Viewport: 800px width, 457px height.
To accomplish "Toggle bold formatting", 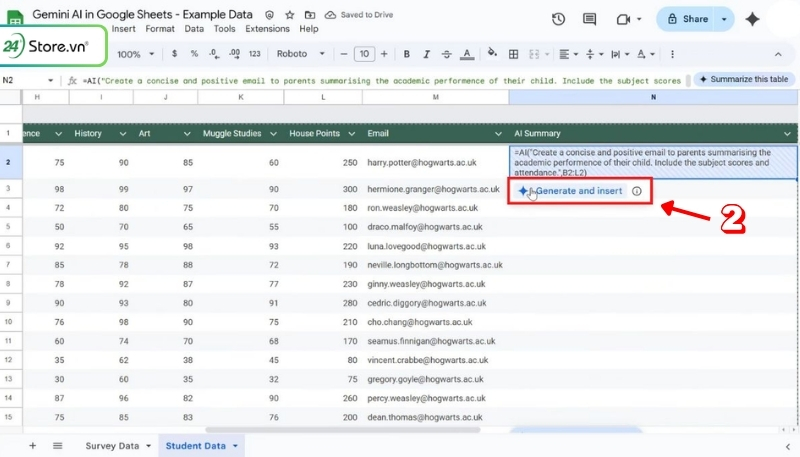I will point(407,54).
